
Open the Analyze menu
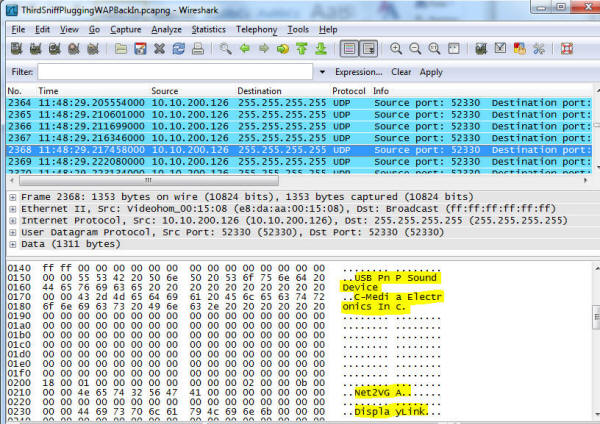click(x=166, y=29)
